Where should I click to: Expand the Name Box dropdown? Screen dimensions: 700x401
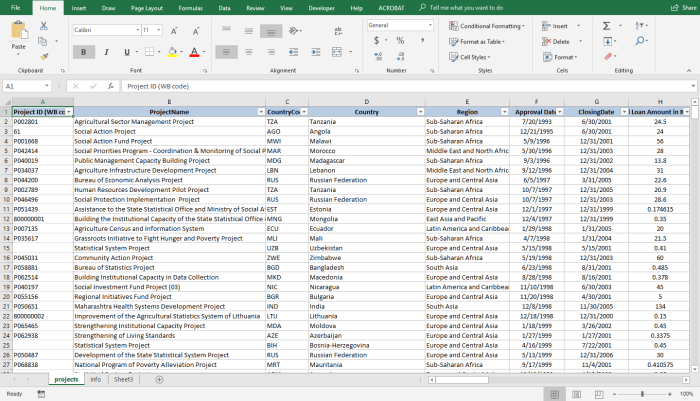(x=46, y=86)
